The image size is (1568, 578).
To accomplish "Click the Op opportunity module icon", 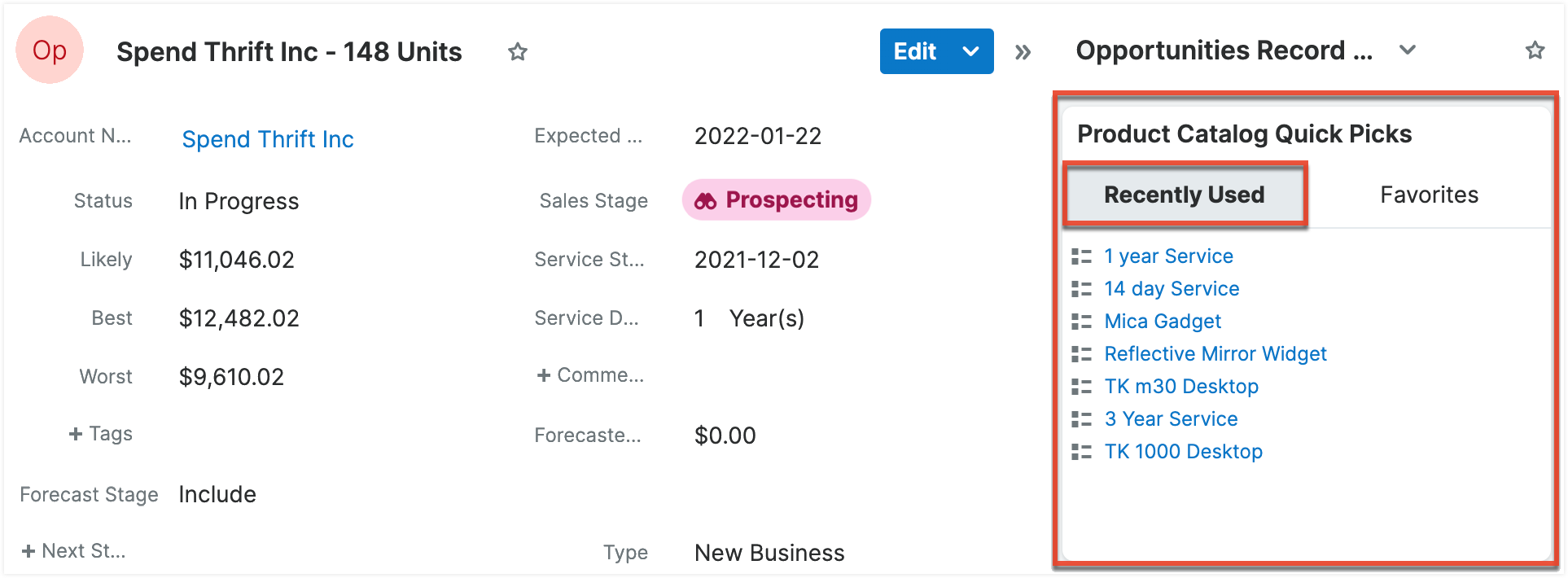I will pyautogui.click(x=50, y=50).
